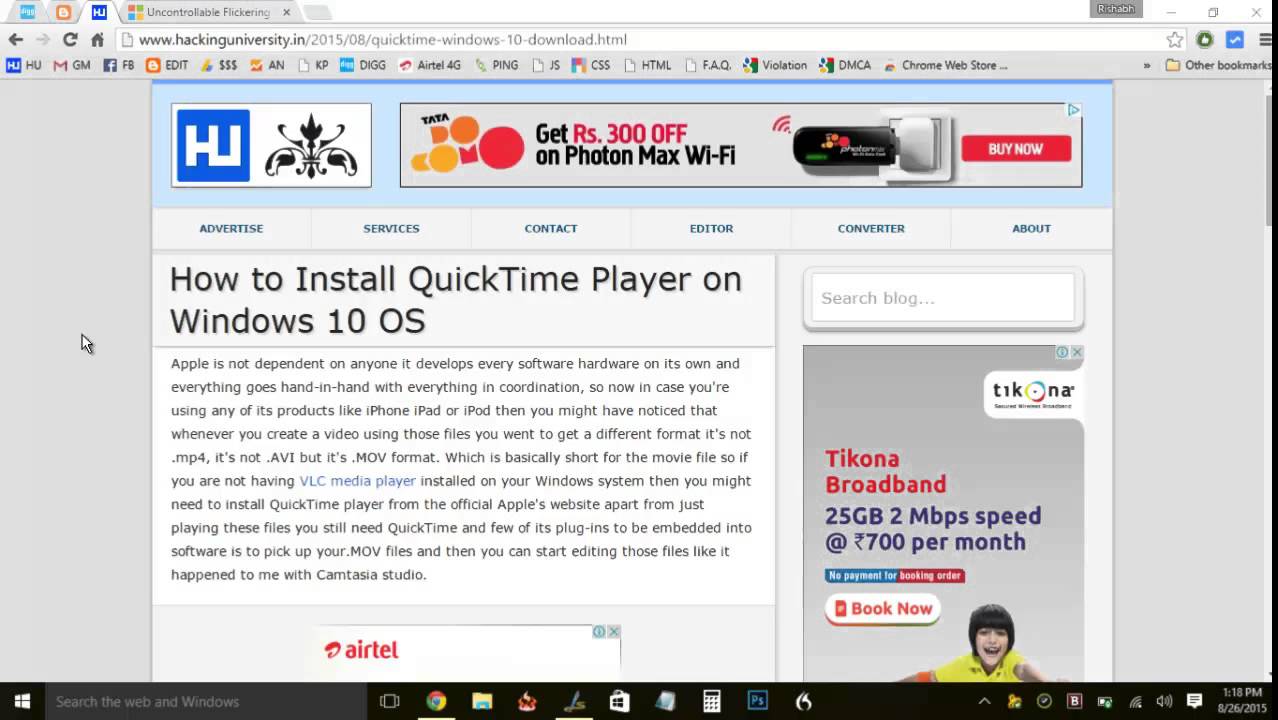This screenshot has width=1278, height=720.
Task: Close the Tikona Broadband ad
Action: tap(1077, 352)
